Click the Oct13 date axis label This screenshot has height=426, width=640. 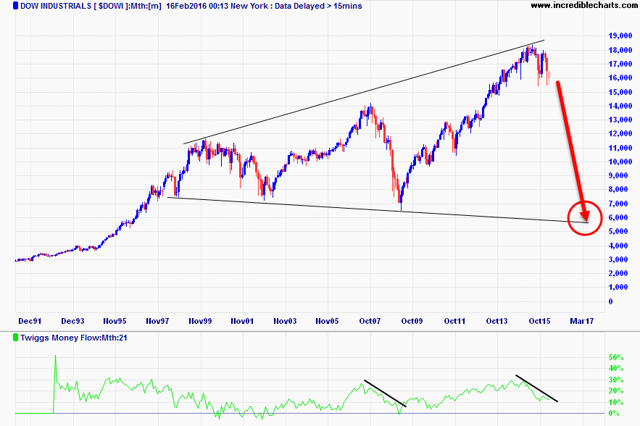(x=497, y=321)
